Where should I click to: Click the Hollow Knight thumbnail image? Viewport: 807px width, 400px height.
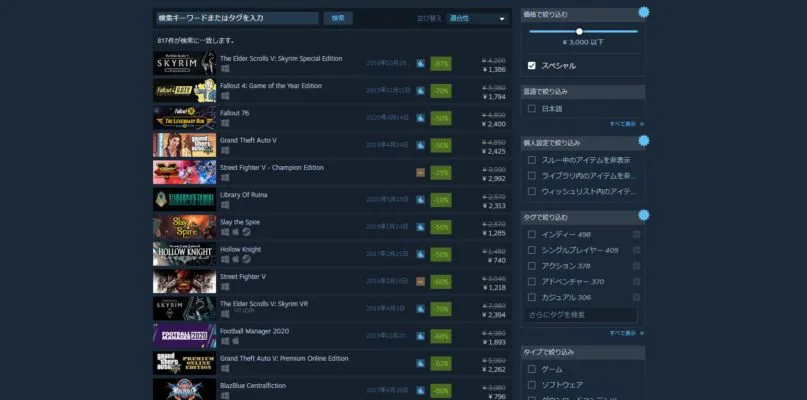[x=184, y=254]
